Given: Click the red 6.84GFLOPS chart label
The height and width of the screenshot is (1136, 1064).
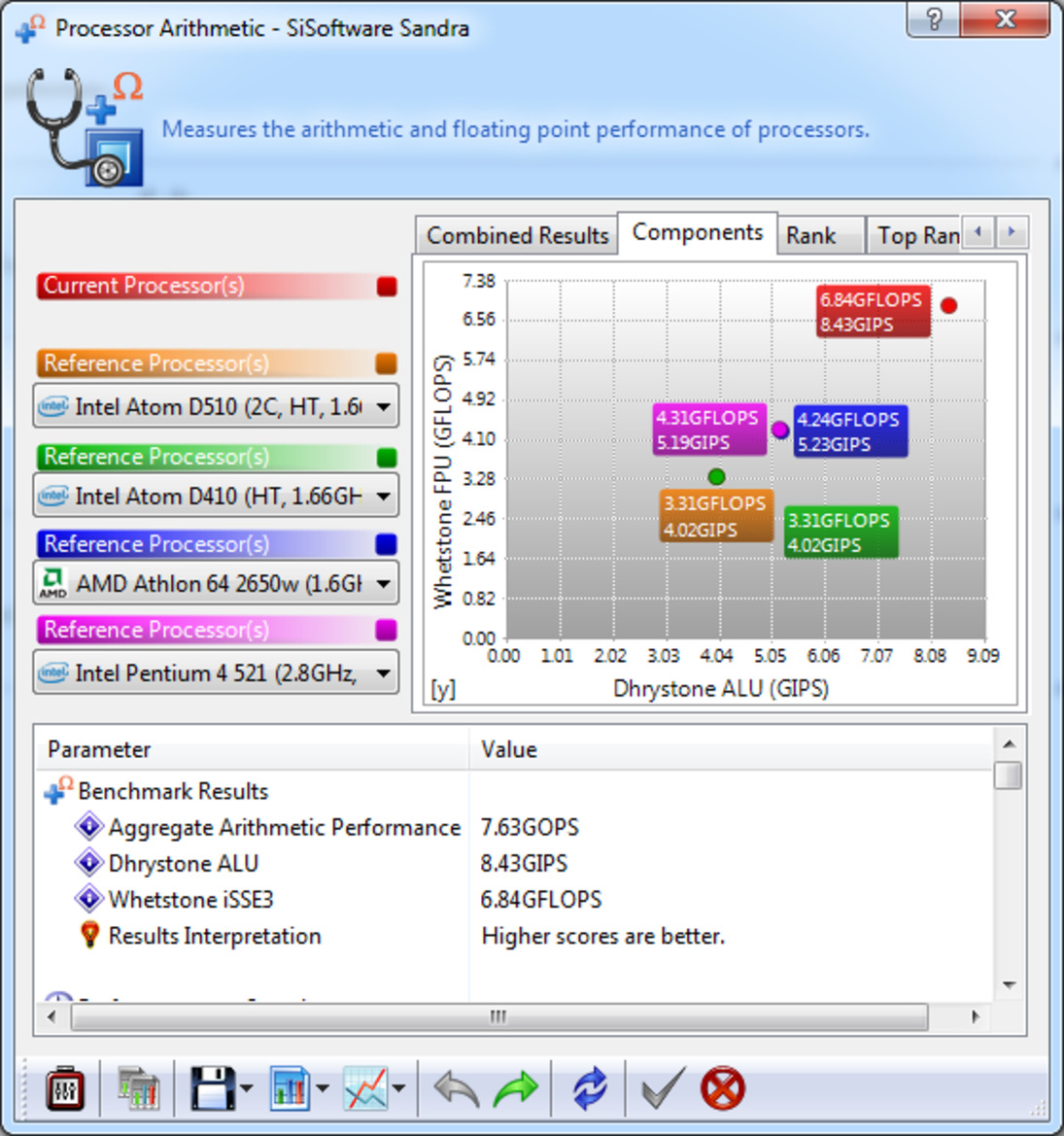Looking at the screenshot, I should tap(873, 312).
